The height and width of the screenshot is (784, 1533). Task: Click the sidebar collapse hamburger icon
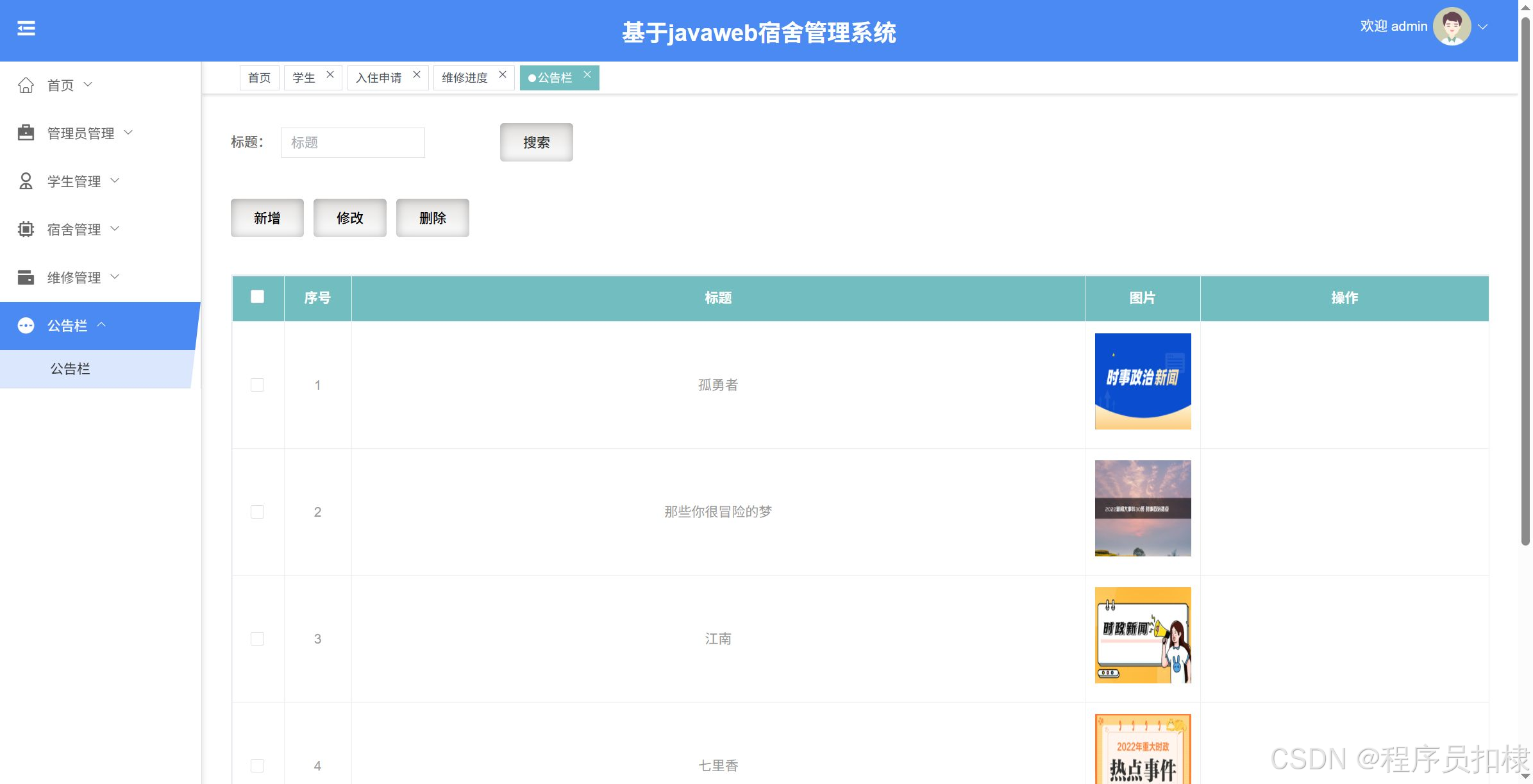[x=26, y=28]
